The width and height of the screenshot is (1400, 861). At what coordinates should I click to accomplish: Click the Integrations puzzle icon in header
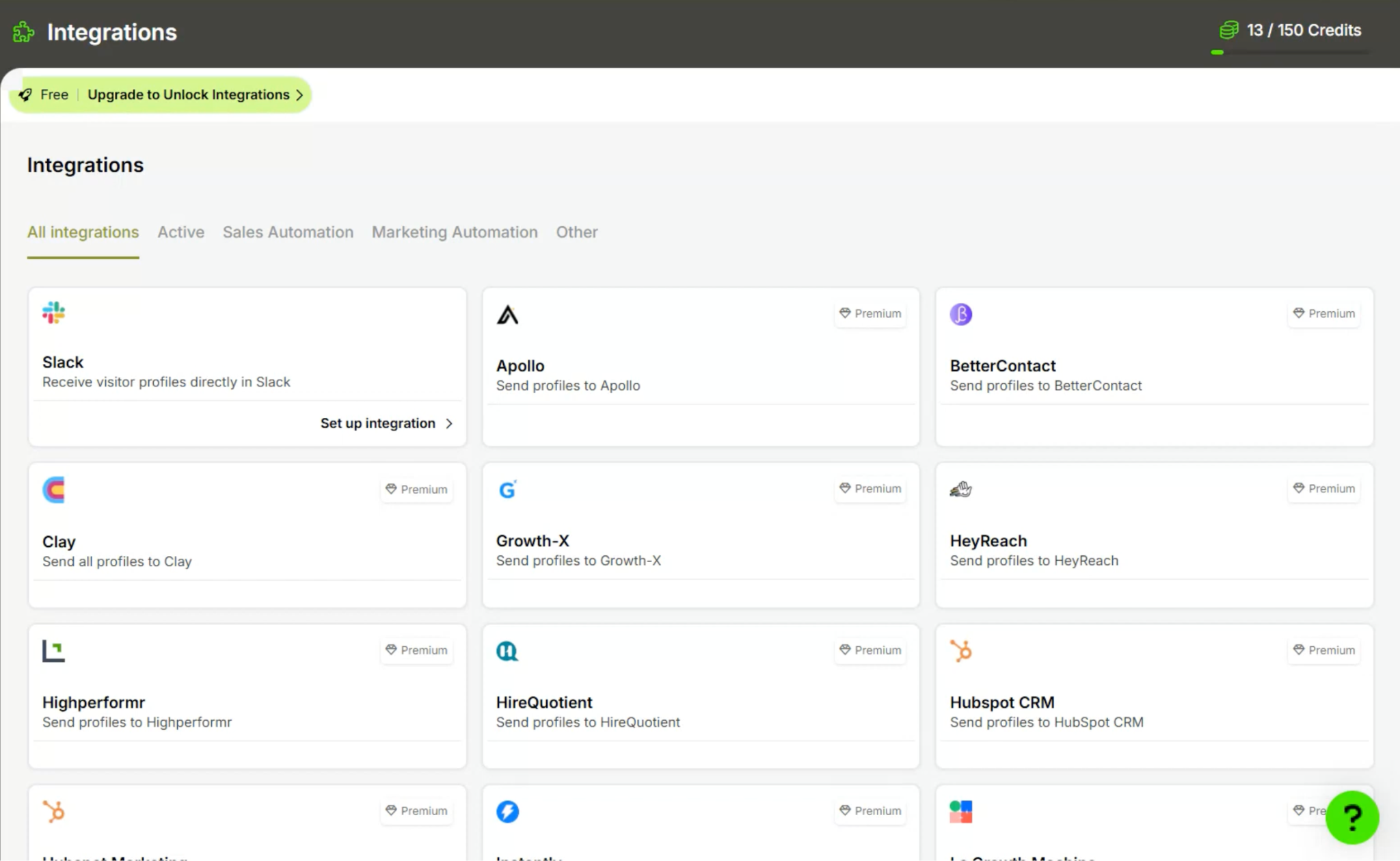coord(24,32)
